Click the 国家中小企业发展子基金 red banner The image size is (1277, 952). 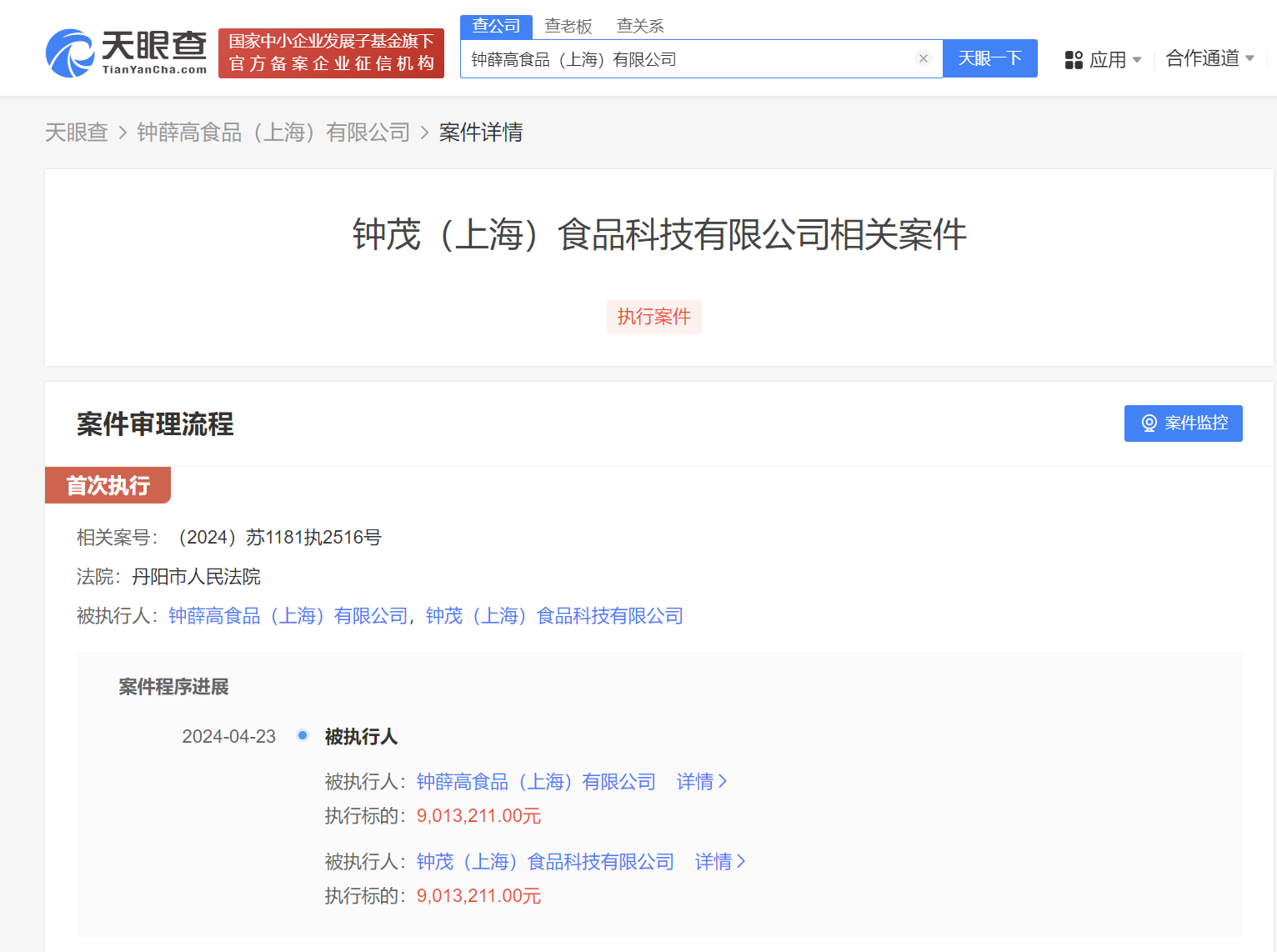tap(331, 53)
